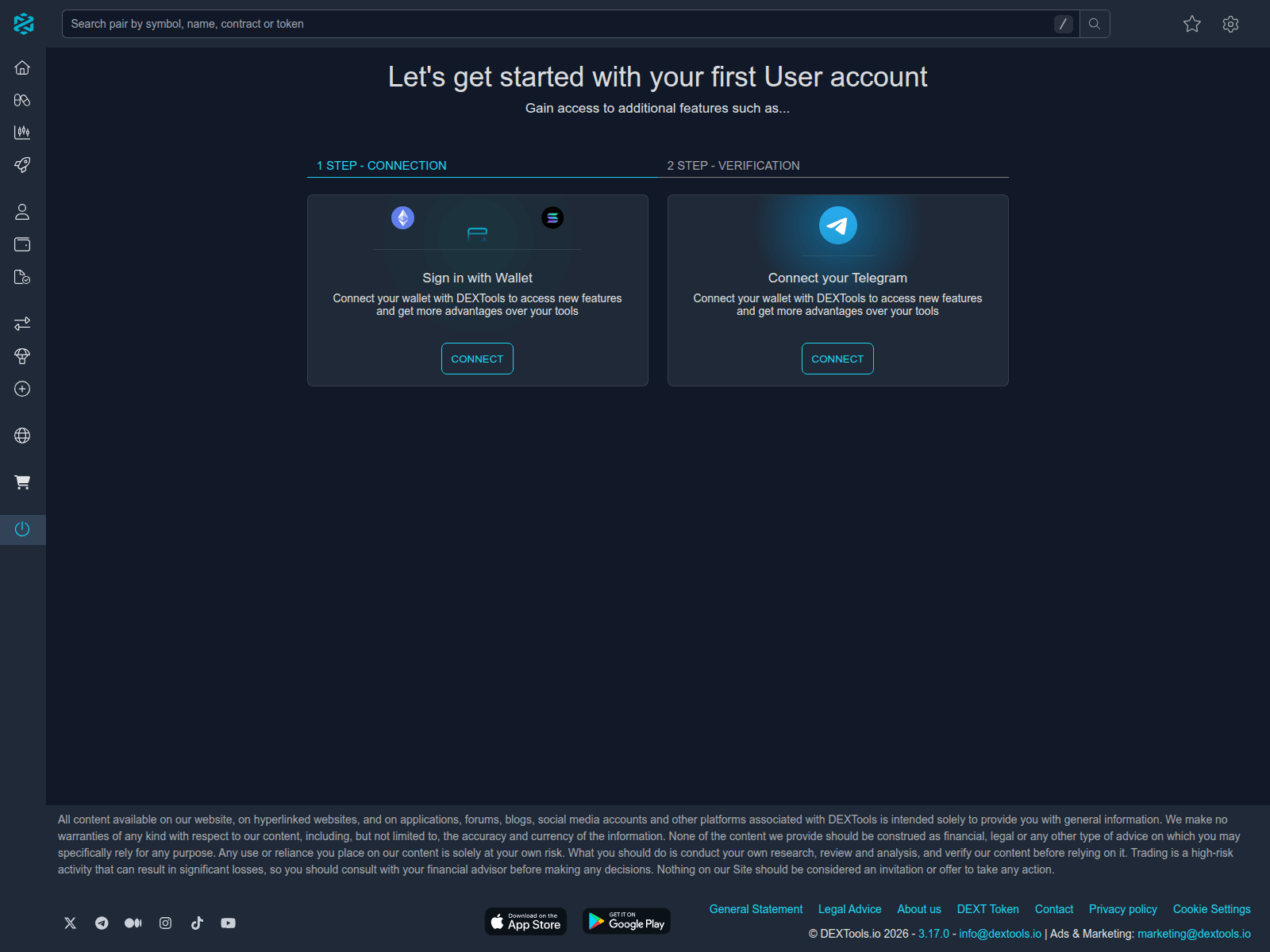Click CONNECT under Sign in with Wallet
Image resolution: width=1270 pixels, height=952 pixels.
477,359
